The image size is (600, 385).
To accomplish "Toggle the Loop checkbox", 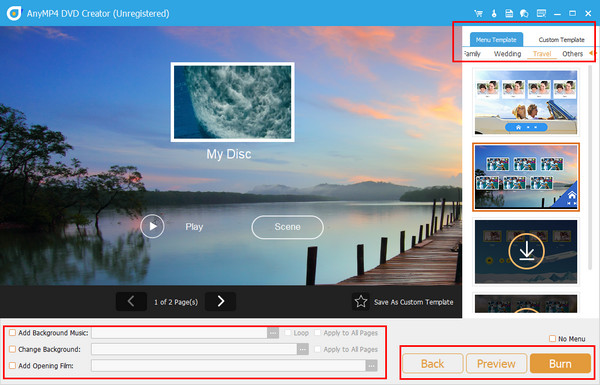I will [x=288, y=333].
